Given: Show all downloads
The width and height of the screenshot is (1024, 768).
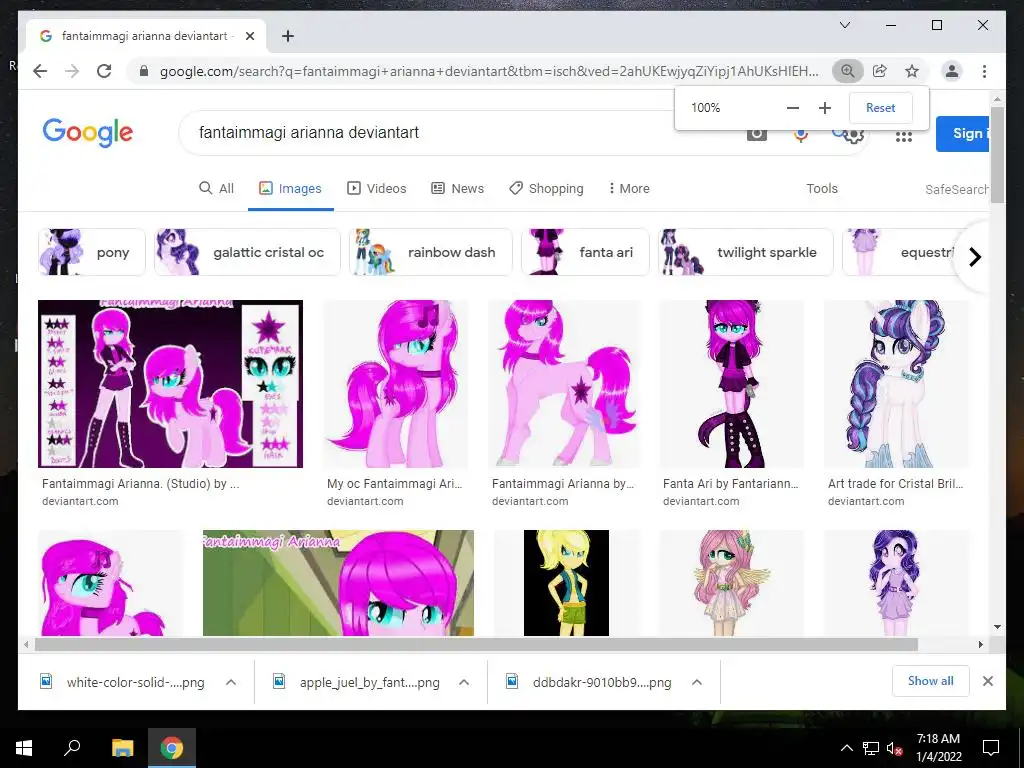Looking at the screenshot, I should 931,681.
